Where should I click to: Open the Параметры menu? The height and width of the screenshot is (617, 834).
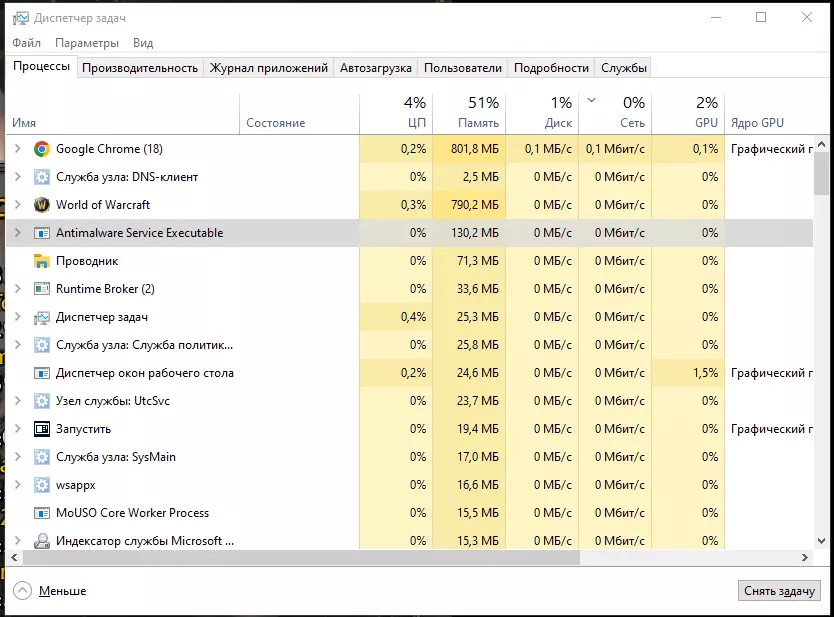pos(87,43)
